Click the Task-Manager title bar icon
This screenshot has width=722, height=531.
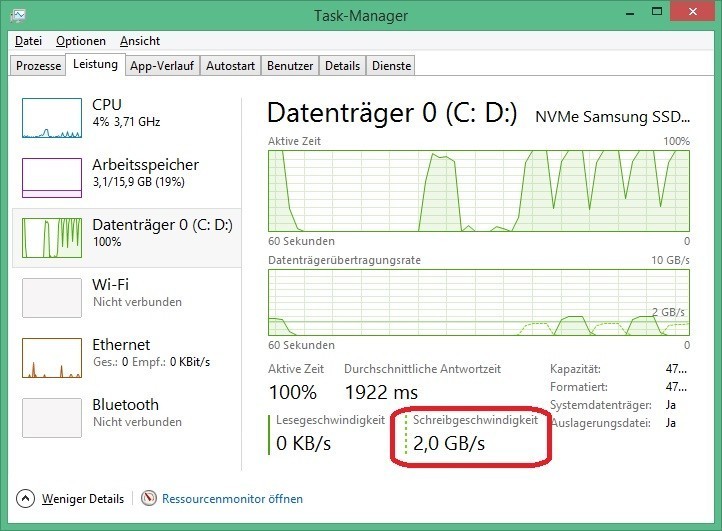(x=18, y=15)
